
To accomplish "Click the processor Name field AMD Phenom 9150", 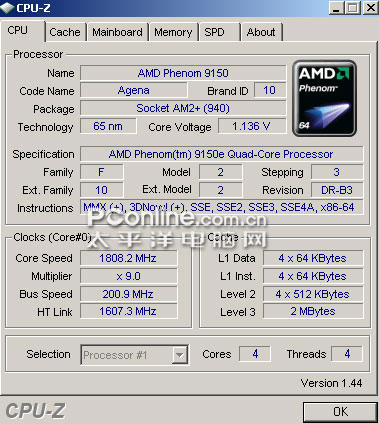I will click(x=183, y=73).
